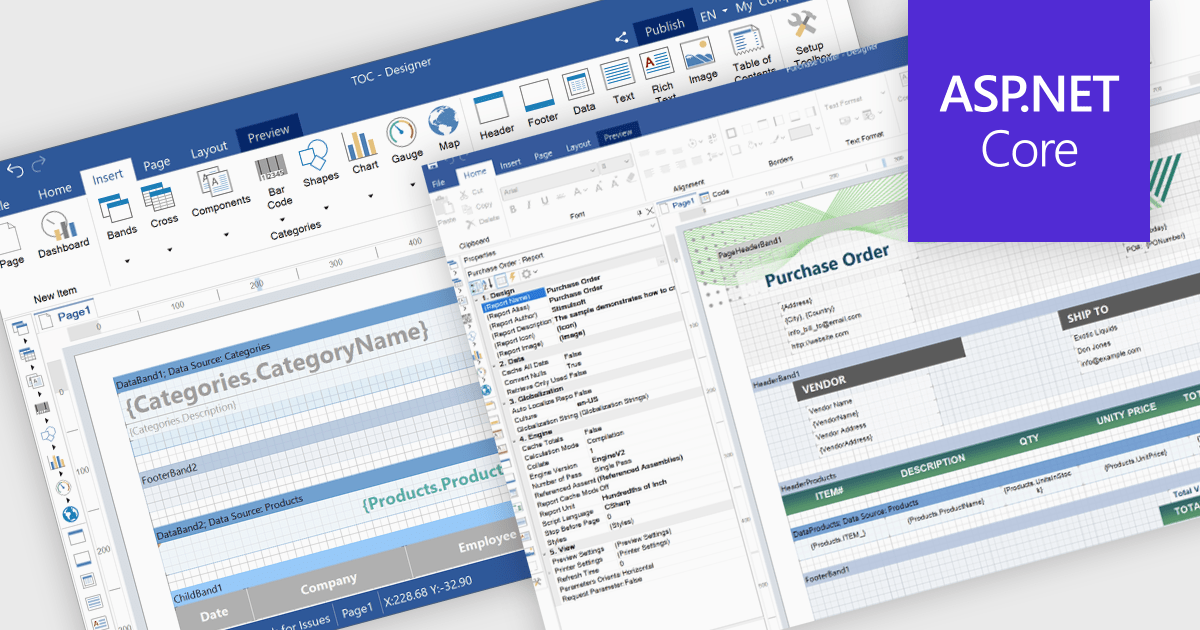Add a Header band
Image resolution: width=1200 pixels, height=630 pixels.
[x=494, y=115]
